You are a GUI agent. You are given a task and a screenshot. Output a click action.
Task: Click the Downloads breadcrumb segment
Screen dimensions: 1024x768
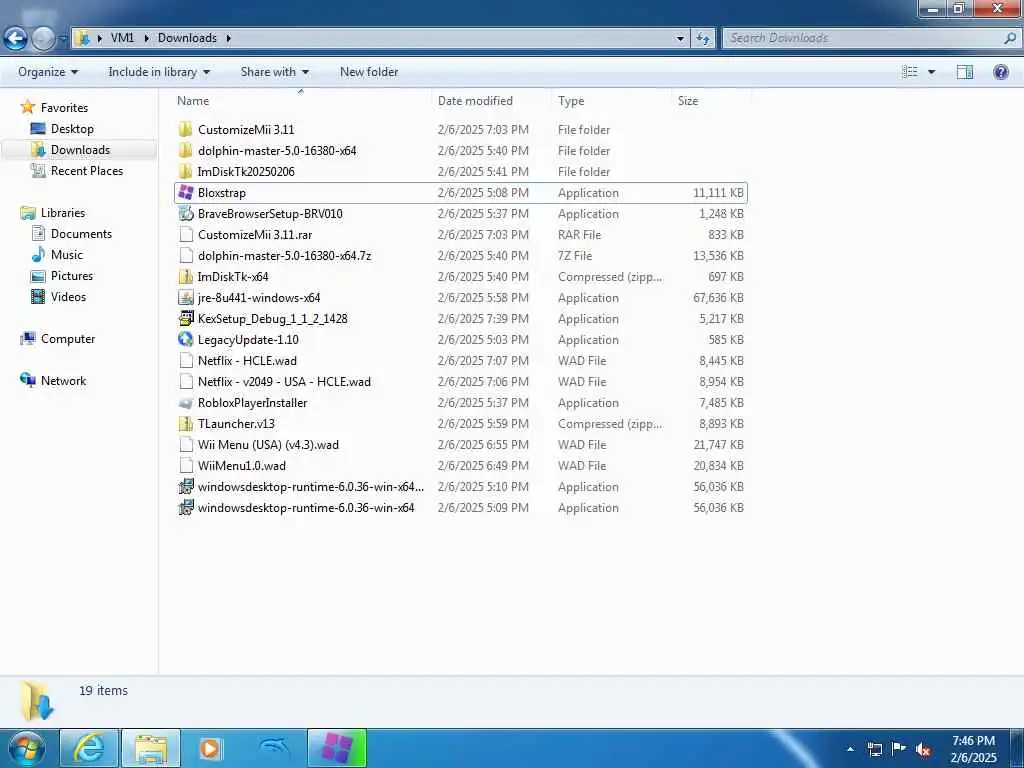(x=187, y=38)
